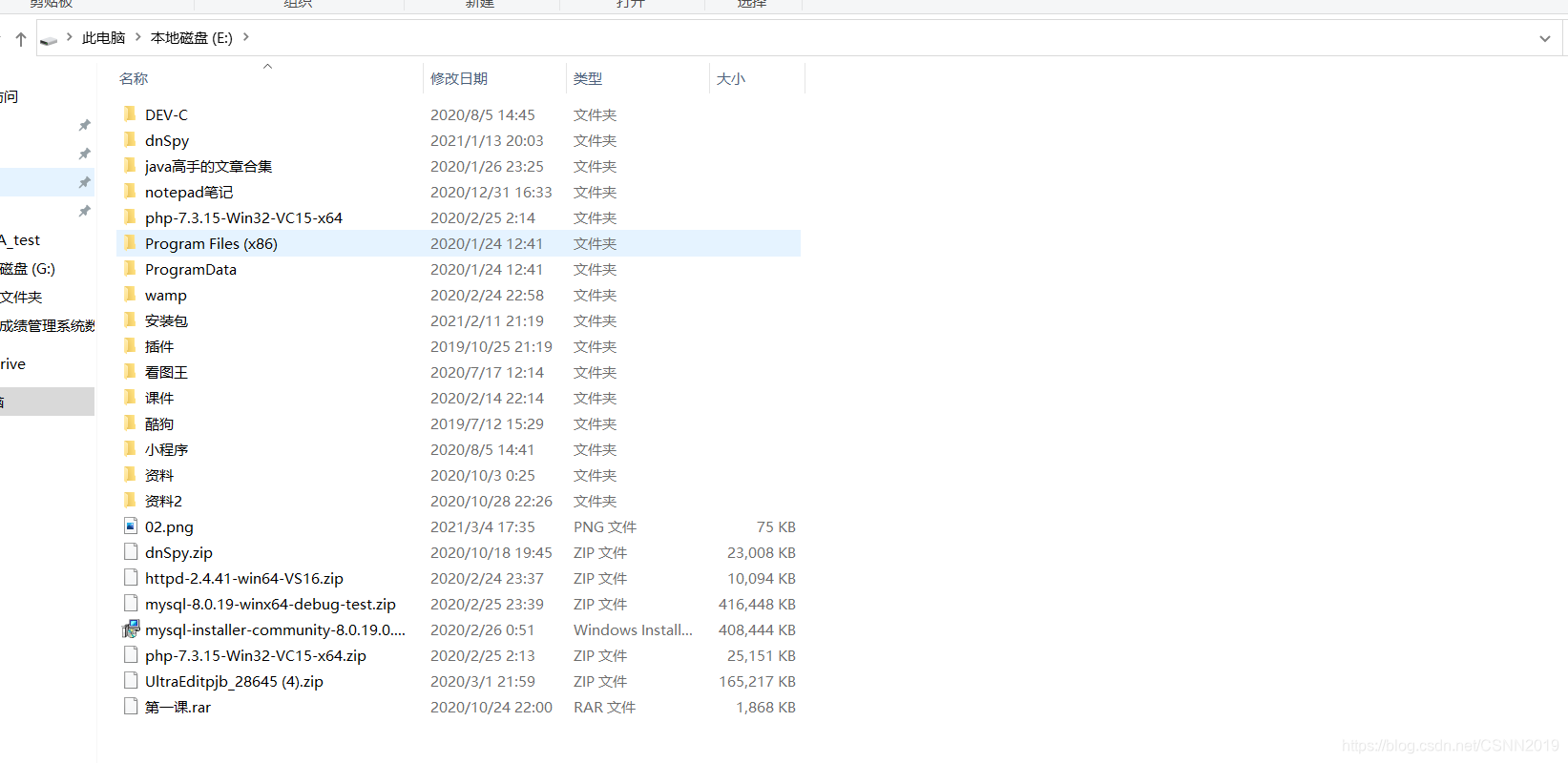Select 文件夹 item in navigation pane
This screenshot has width=1568, height=763.
(21, 298)
